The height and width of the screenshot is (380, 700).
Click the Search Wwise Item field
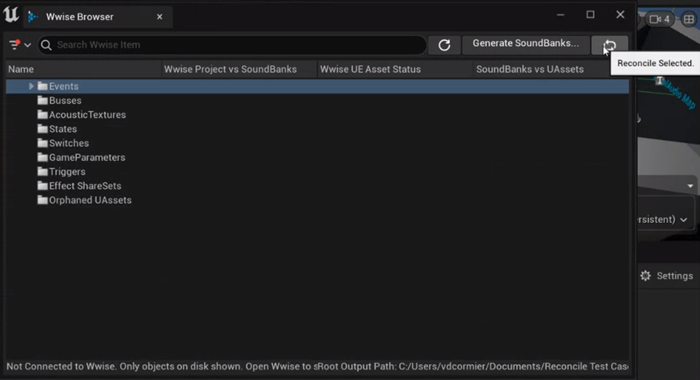(x=232, y=45)
